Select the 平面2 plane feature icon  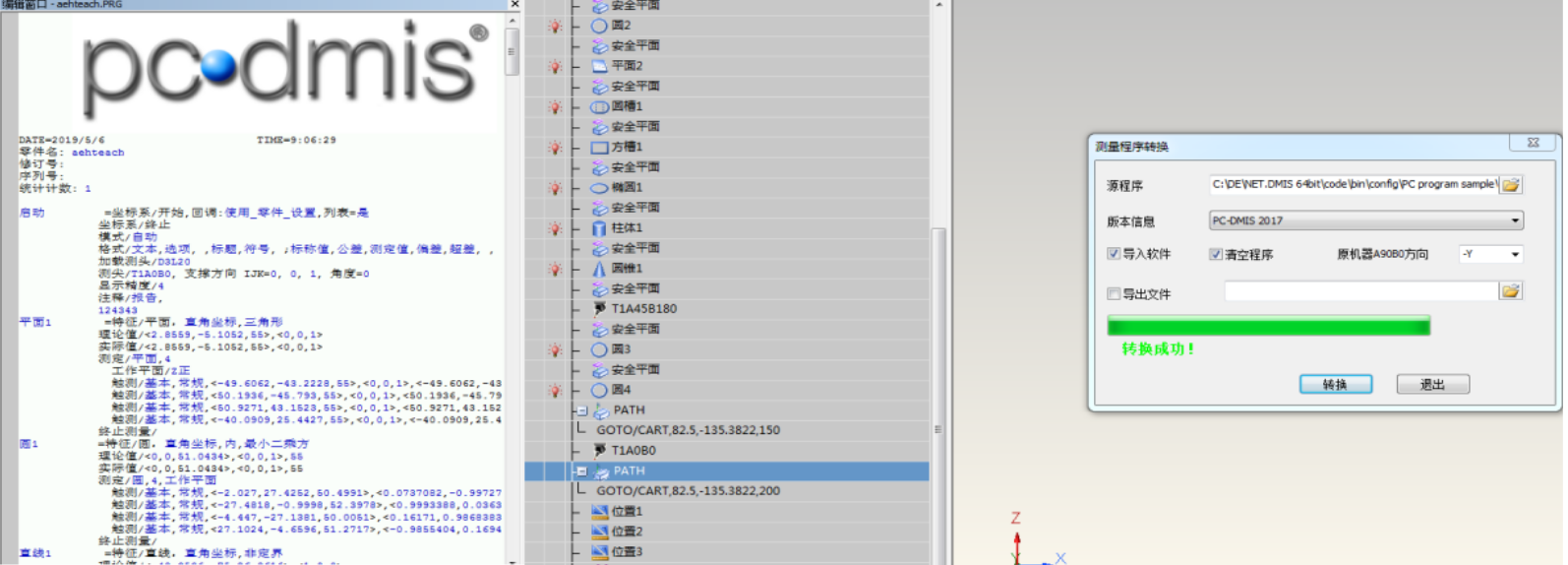[x=599, y=66]
